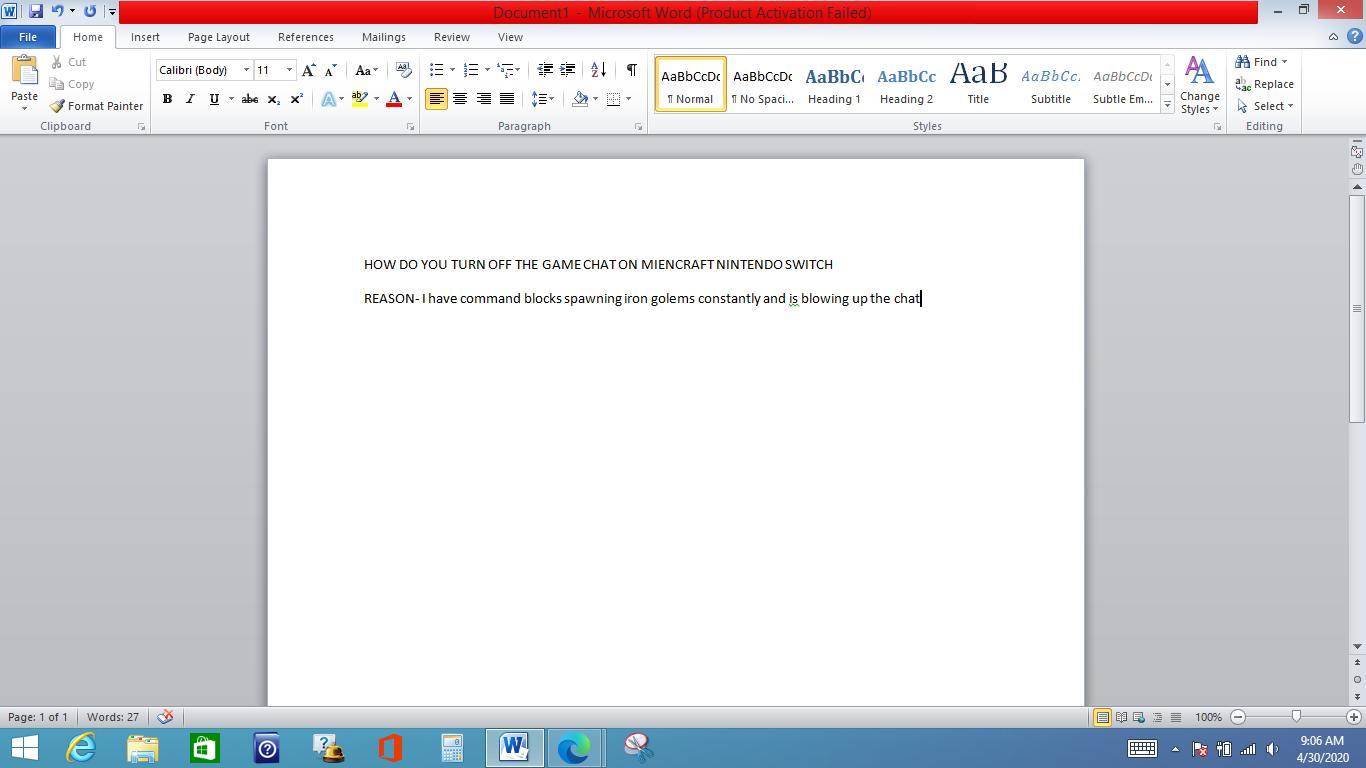
Task: Apply the Heading 1 style
Action: coord(834,84)
